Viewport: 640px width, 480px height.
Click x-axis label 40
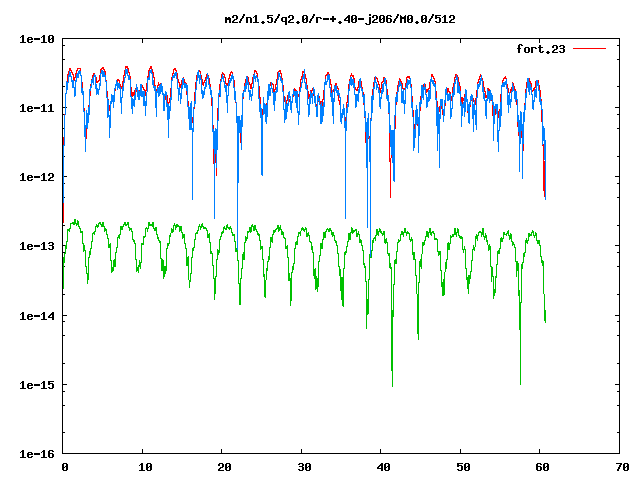pyautogui.click(x=383, y=467)
